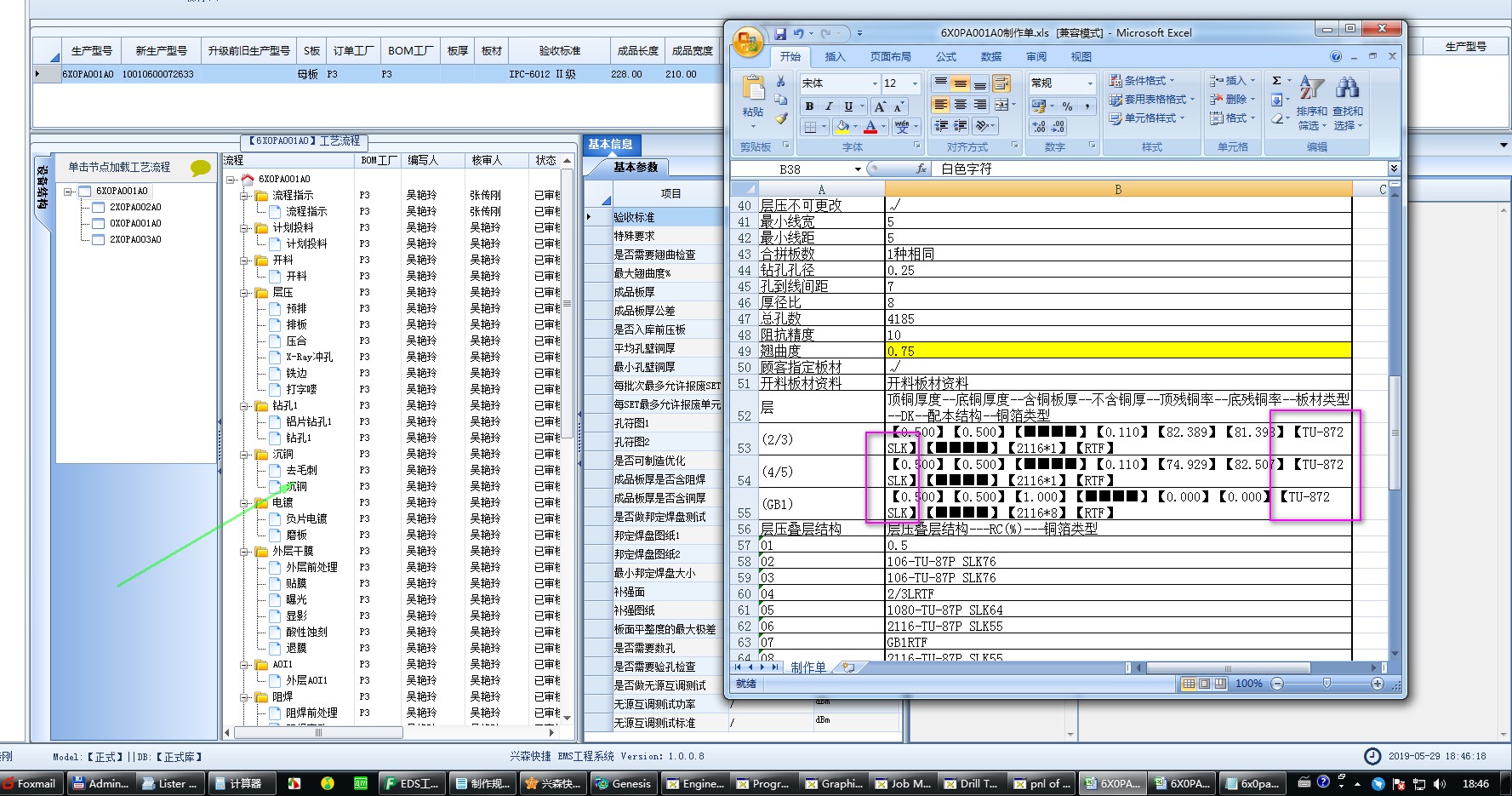Open Excel Help question mark
This screenshot has height=796, width=1512.
pyautogui.click(x=1335, y=56)
